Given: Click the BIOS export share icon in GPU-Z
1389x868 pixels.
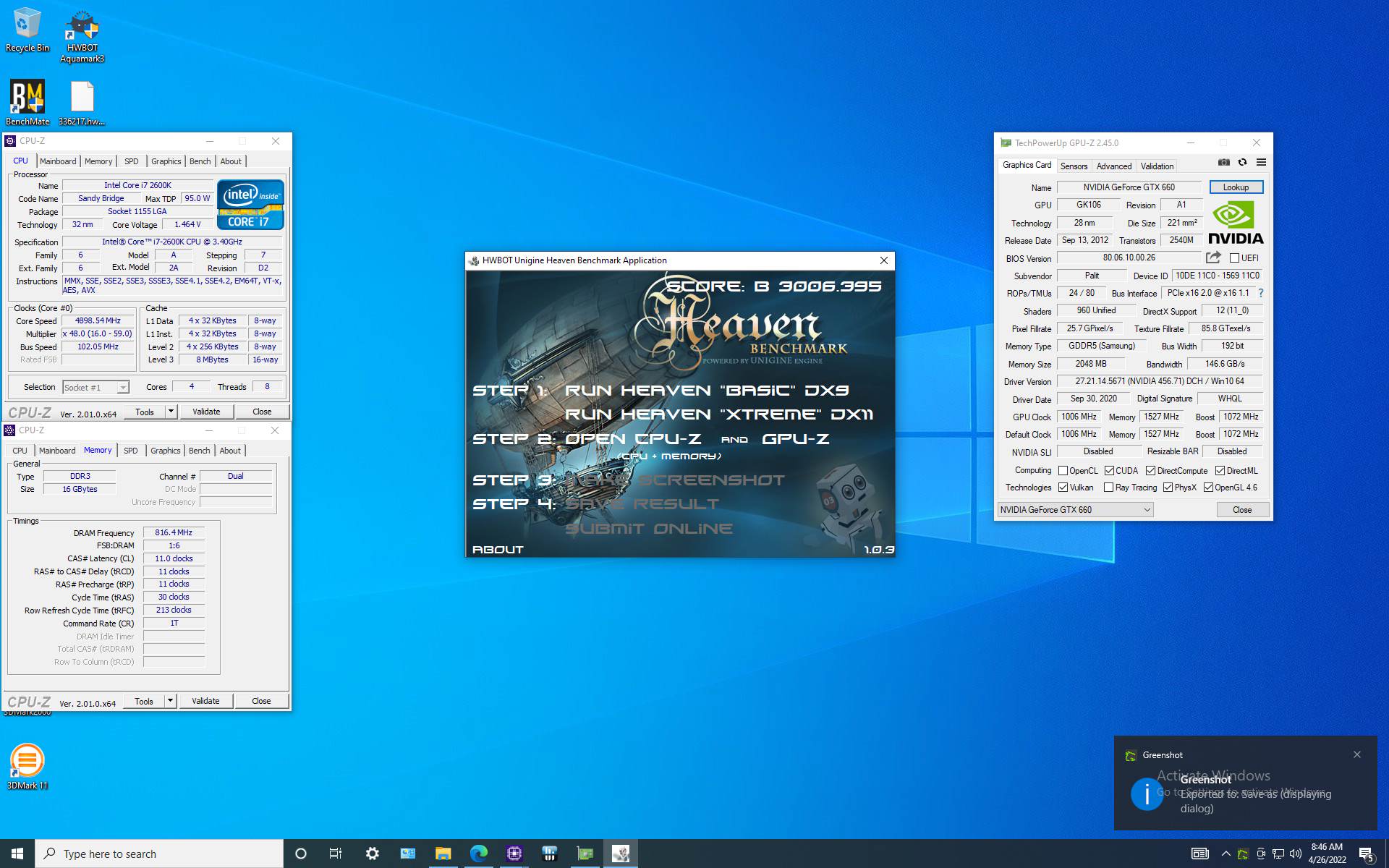Looking at the screenshot, I should (x=1213, y=258).
